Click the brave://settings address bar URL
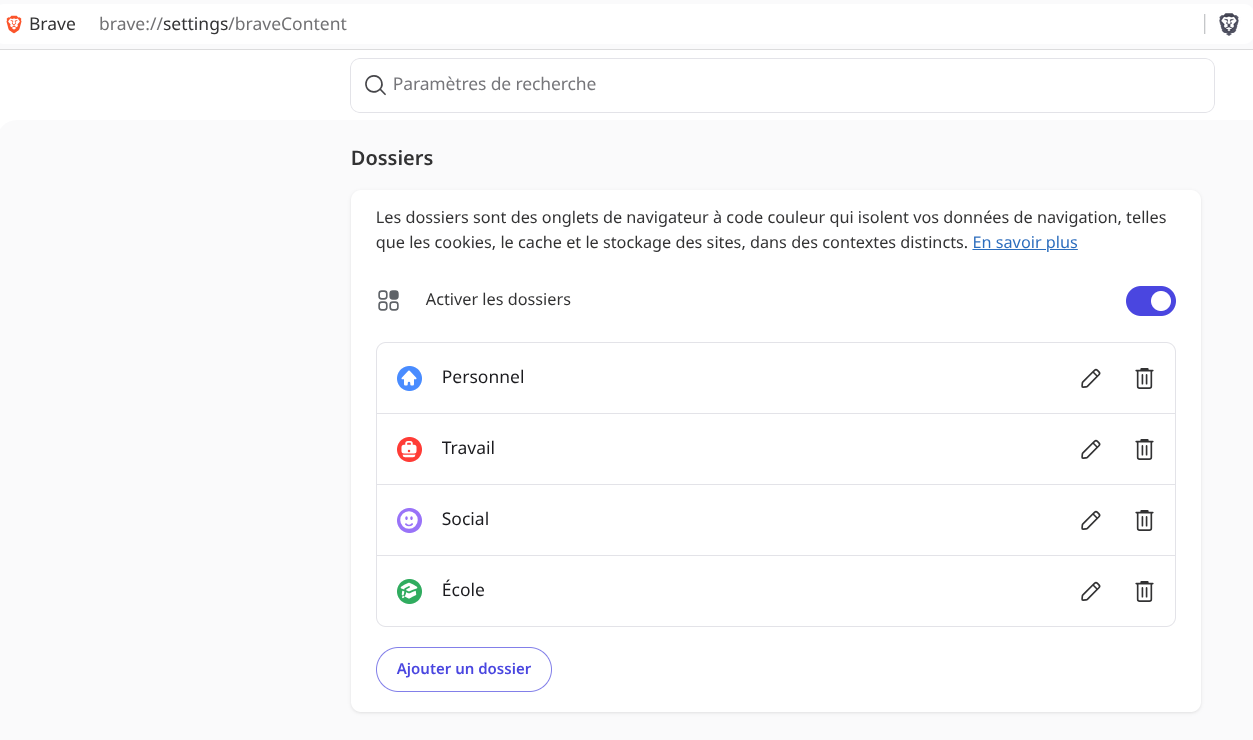 (x=223, y=24)
